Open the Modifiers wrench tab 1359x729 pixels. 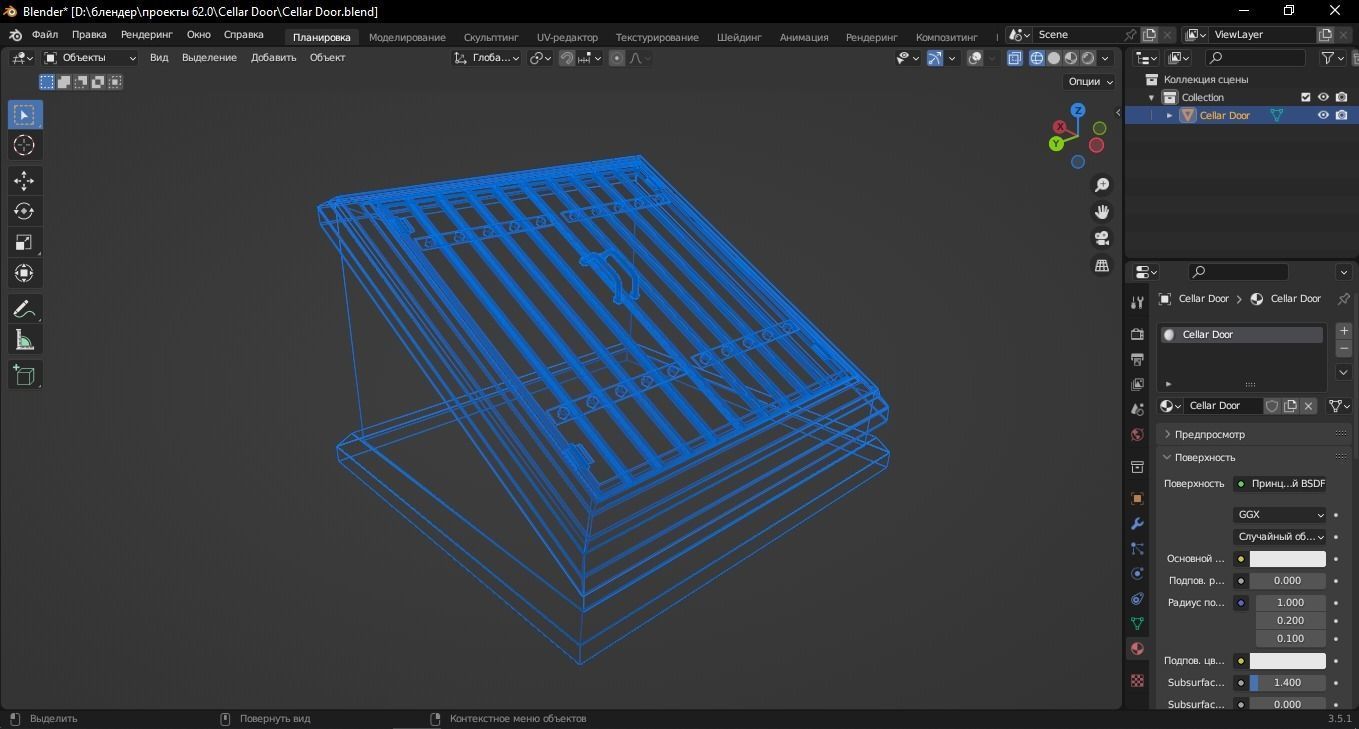1137,523
